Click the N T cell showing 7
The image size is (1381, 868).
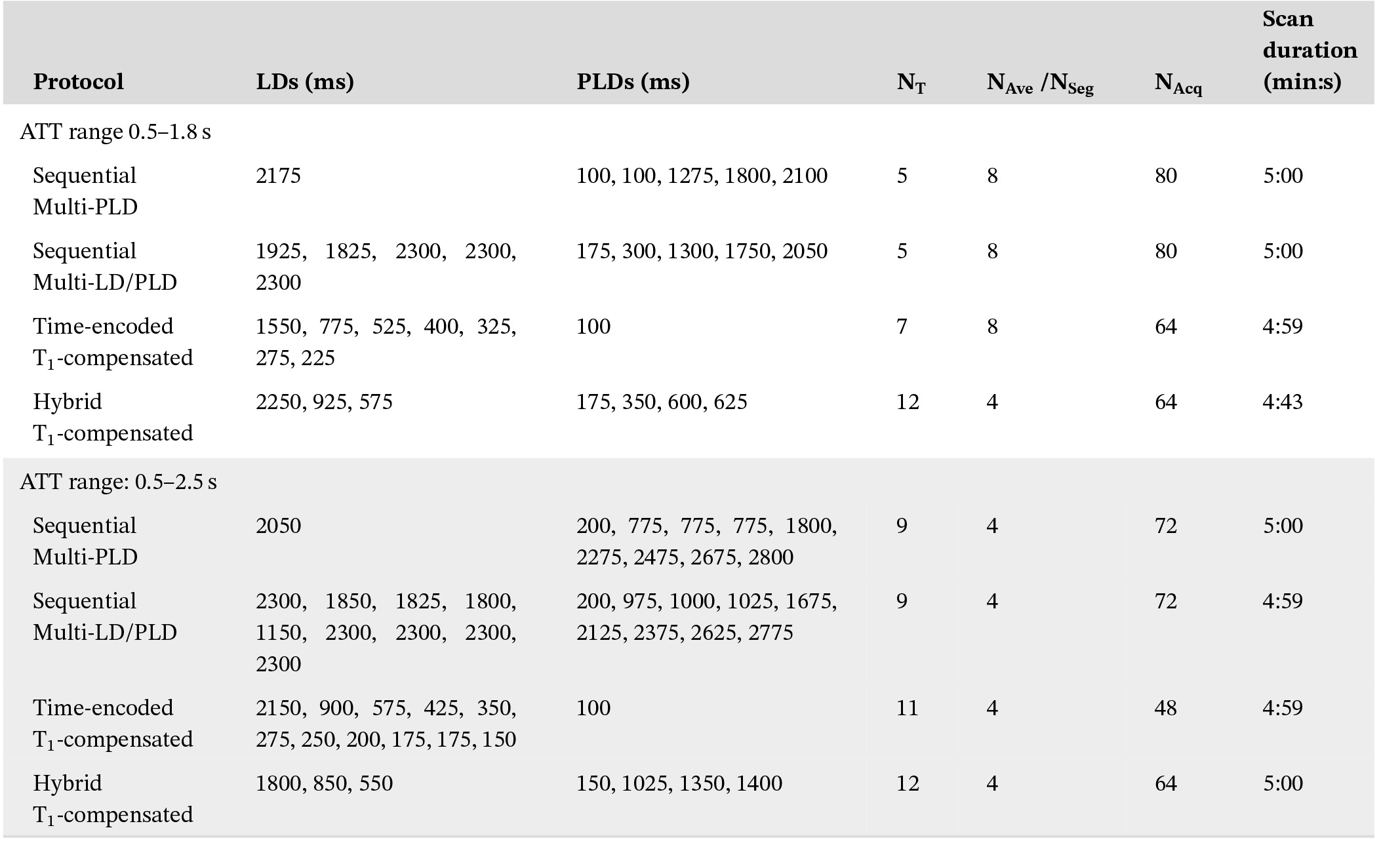pos(902,326)
